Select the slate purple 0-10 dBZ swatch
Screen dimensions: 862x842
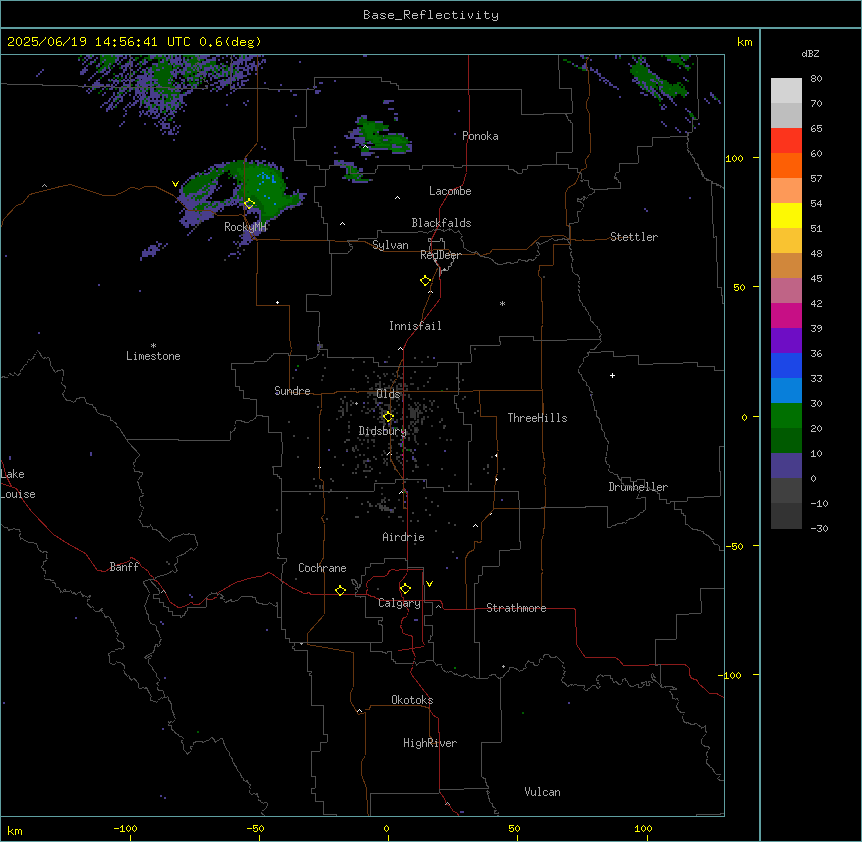pos(786,466)
